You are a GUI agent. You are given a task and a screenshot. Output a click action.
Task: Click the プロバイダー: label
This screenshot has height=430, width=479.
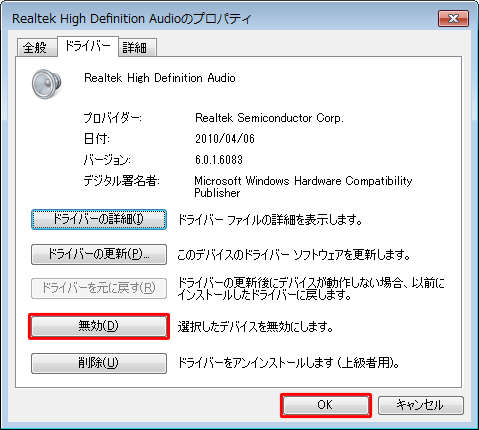(x=113, y=118)
